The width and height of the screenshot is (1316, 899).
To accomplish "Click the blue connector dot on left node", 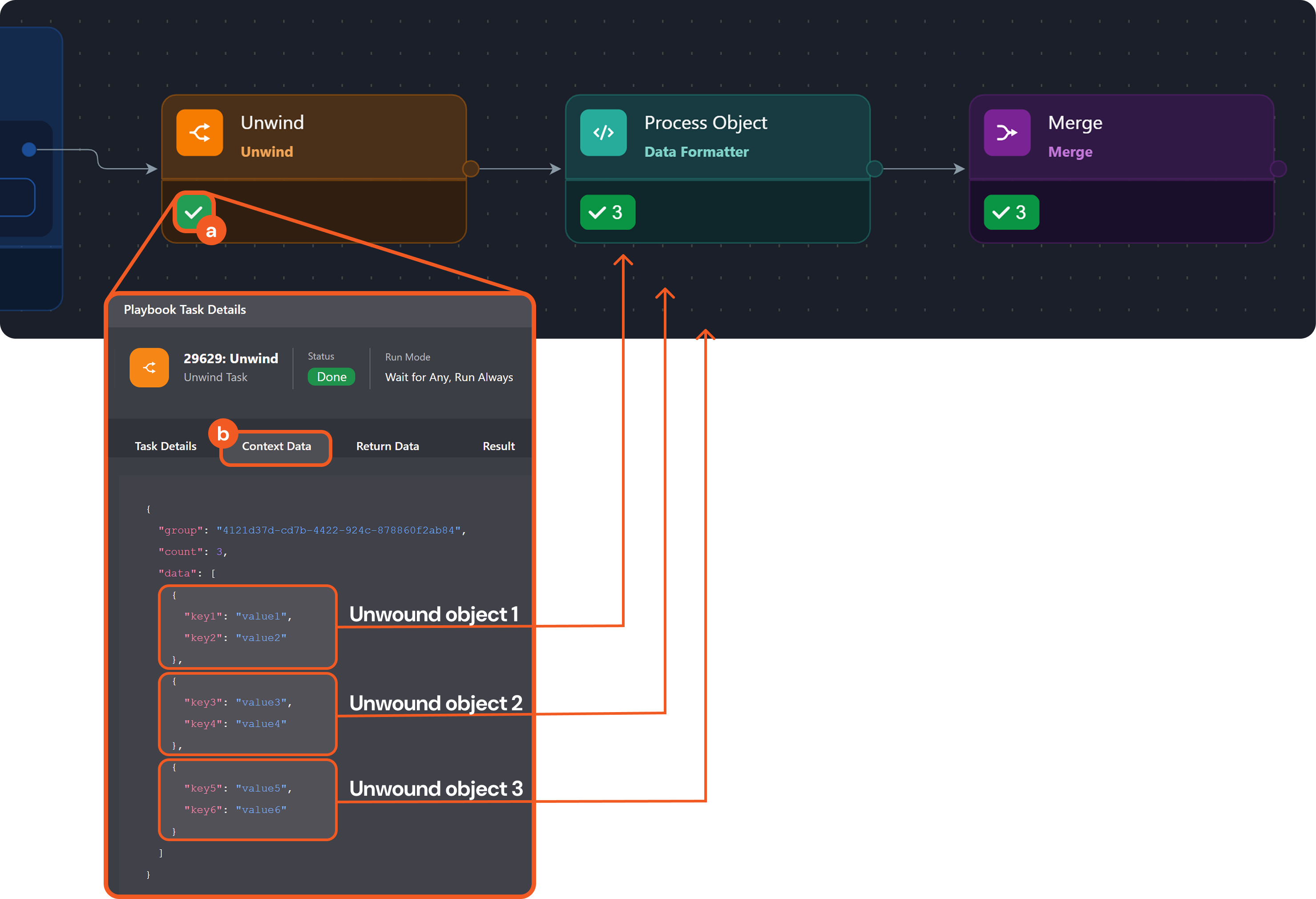I will (29, 150).
